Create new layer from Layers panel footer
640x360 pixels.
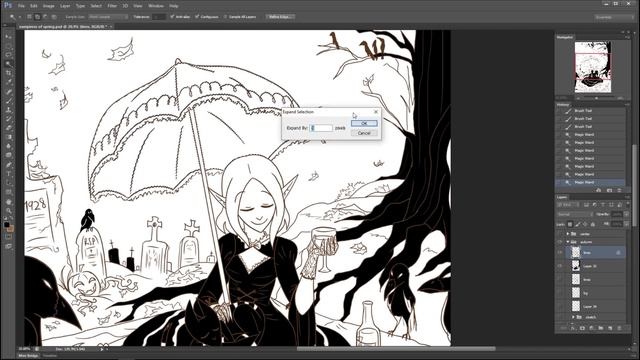click(610, 328)
